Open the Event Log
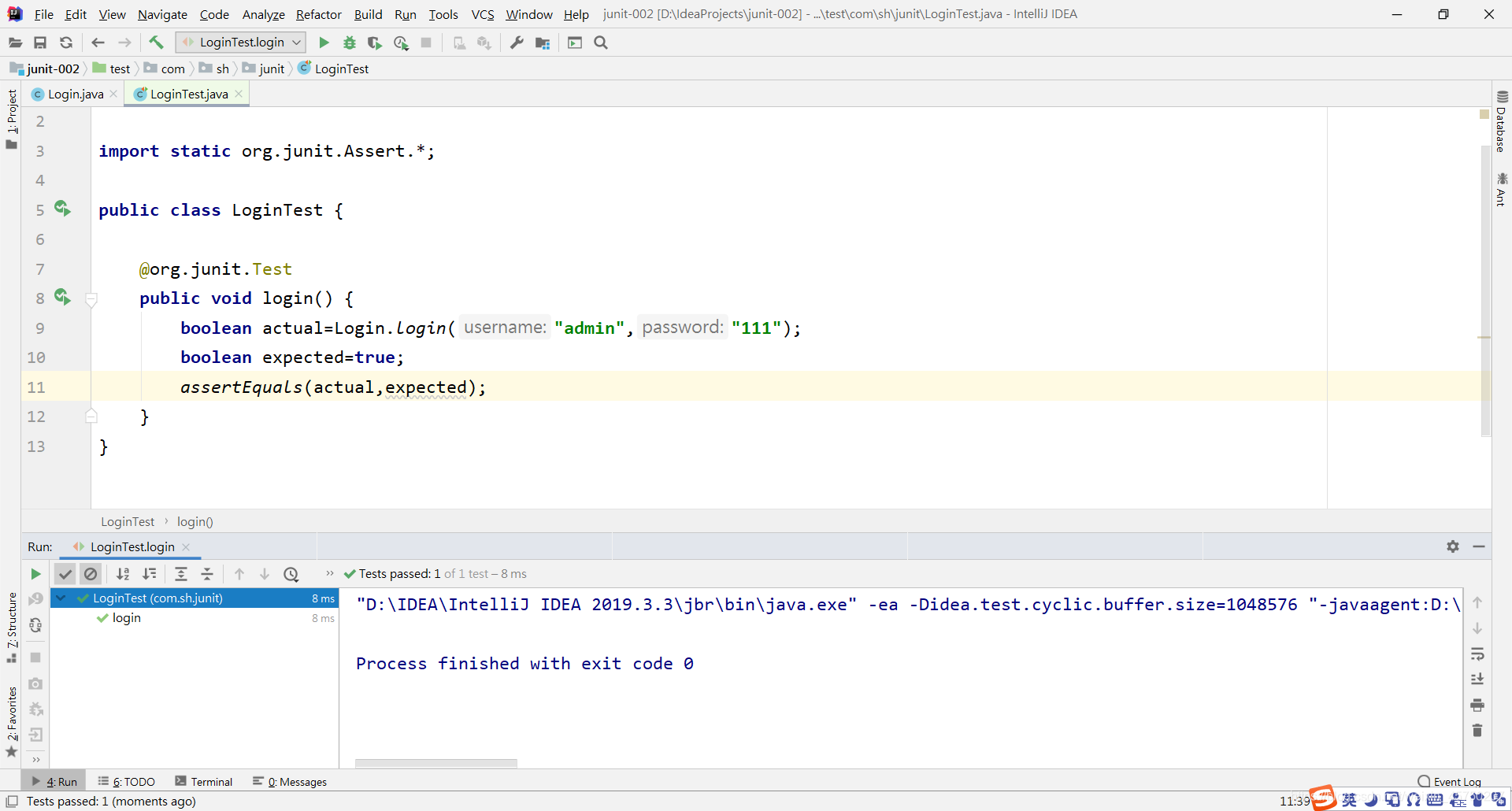The height and width of the screenshot is (811, 1512). [1449, 782]
